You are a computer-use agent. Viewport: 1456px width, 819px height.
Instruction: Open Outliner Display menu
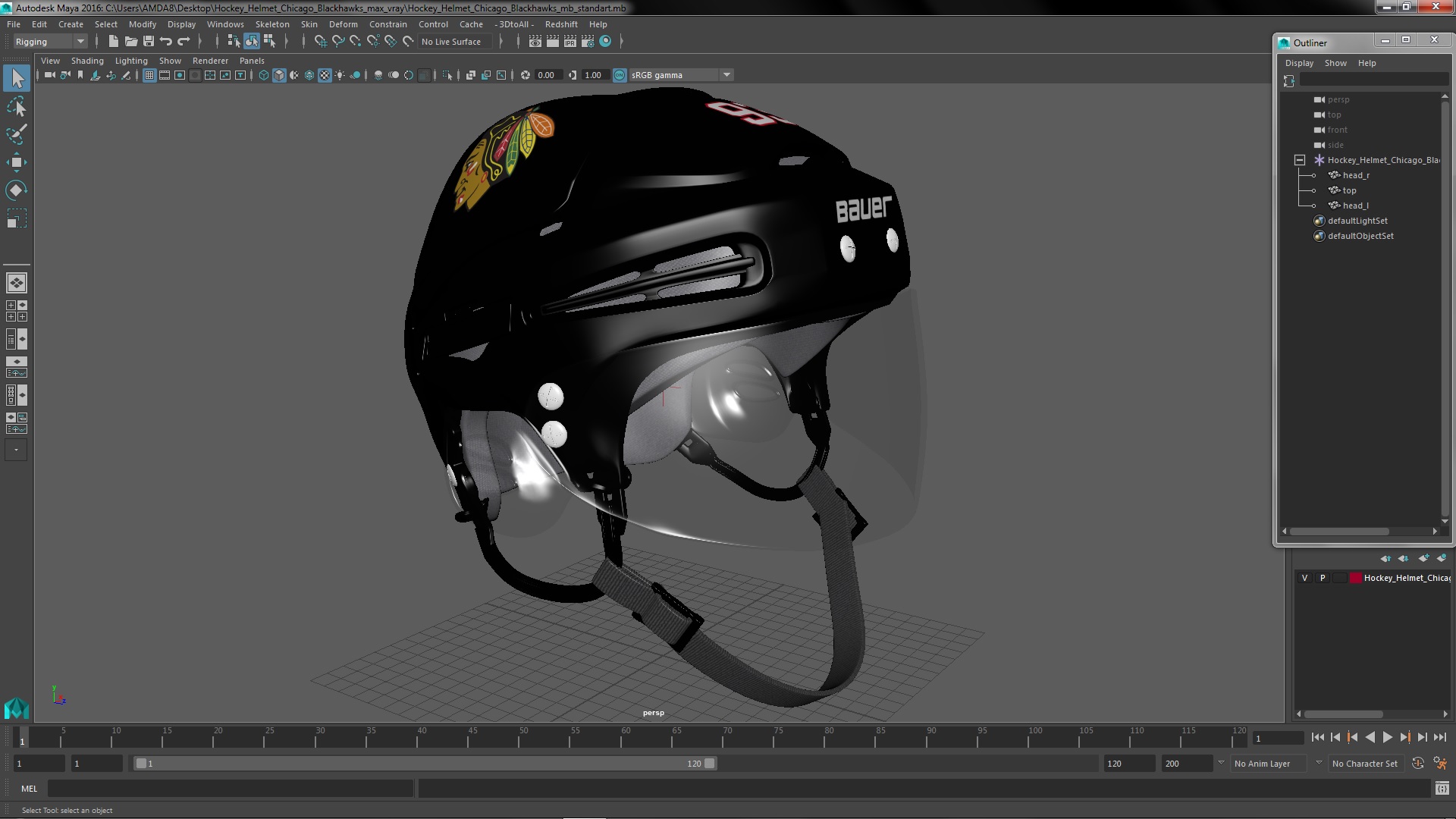pos(1299,63)
